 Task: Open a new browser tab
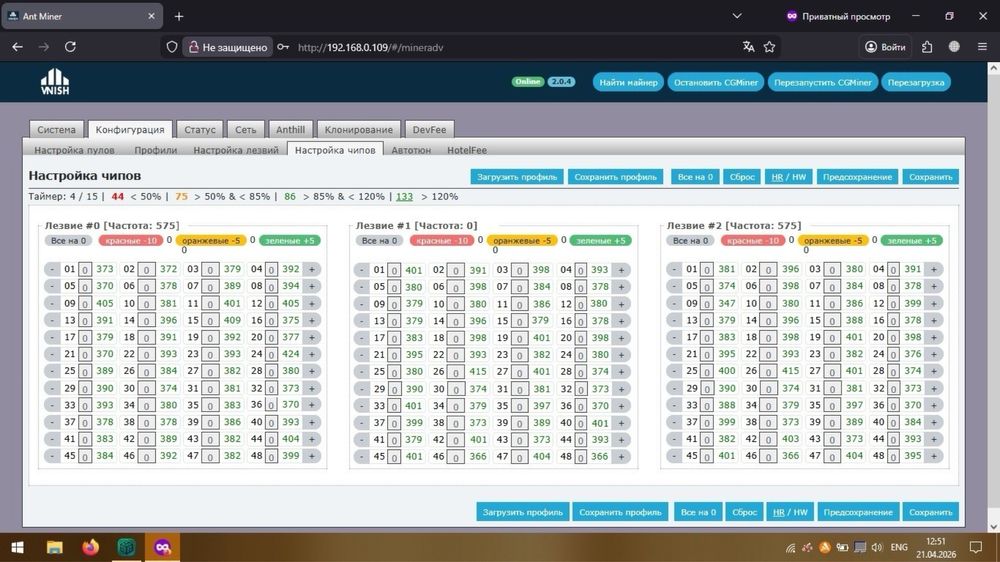(x=179, y=16)
